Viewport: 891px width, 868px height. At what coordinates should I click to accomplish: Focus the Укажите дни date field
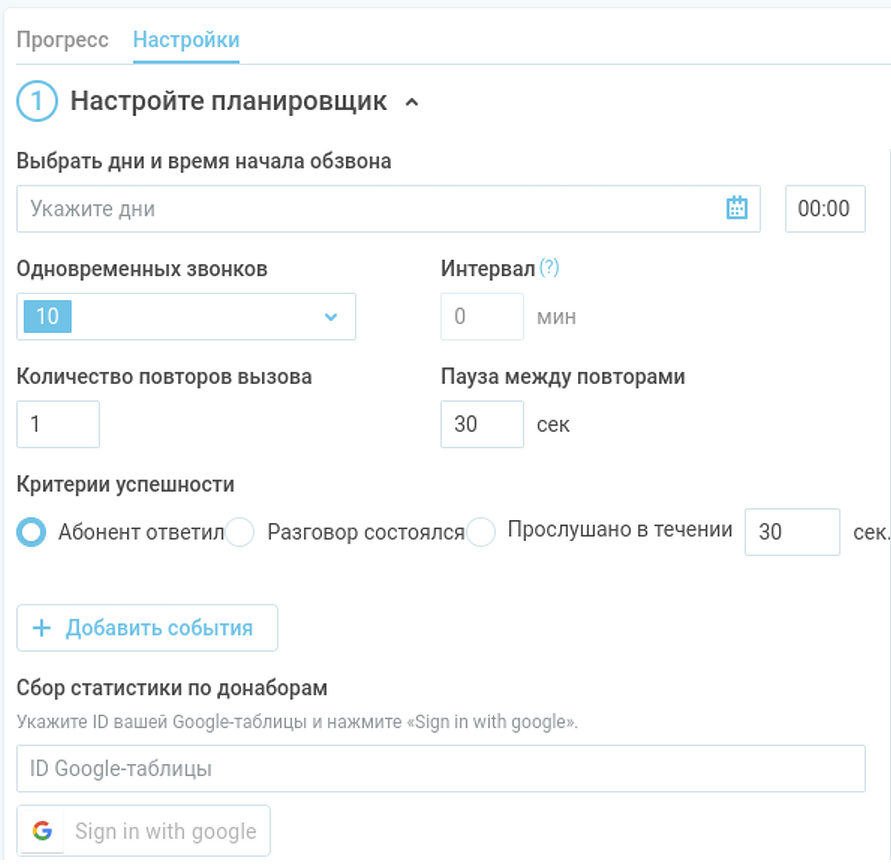[389, 208]
